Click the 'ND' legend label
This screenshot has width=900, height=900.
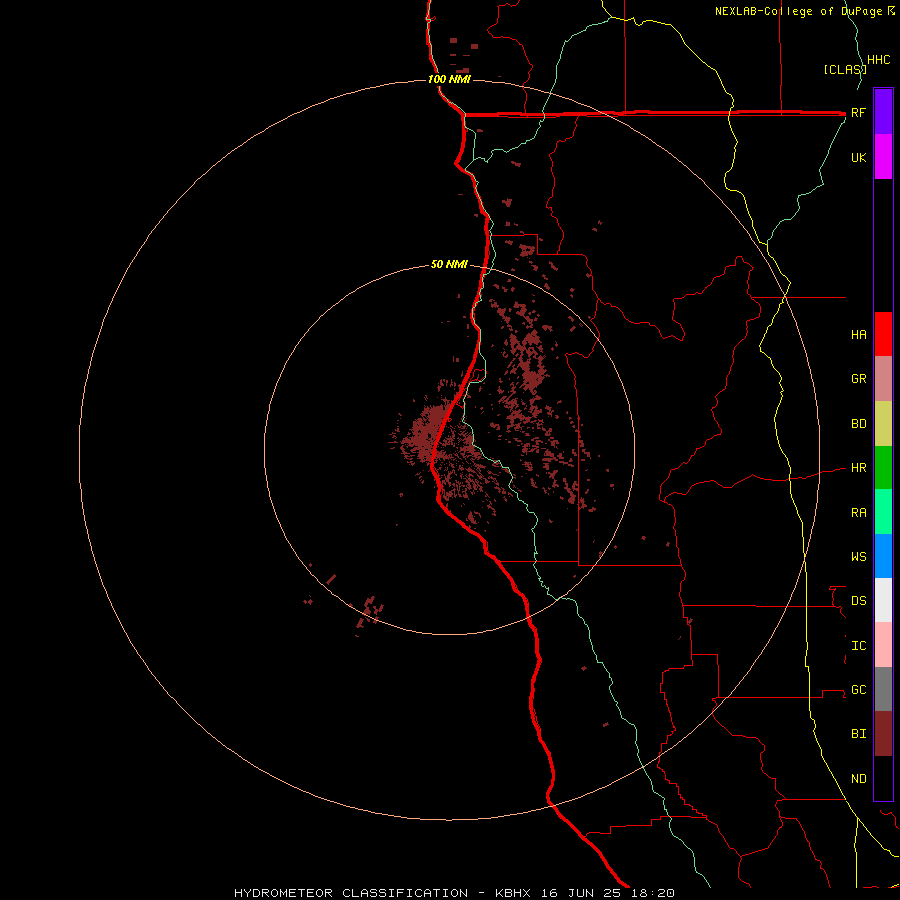point(859,779)
